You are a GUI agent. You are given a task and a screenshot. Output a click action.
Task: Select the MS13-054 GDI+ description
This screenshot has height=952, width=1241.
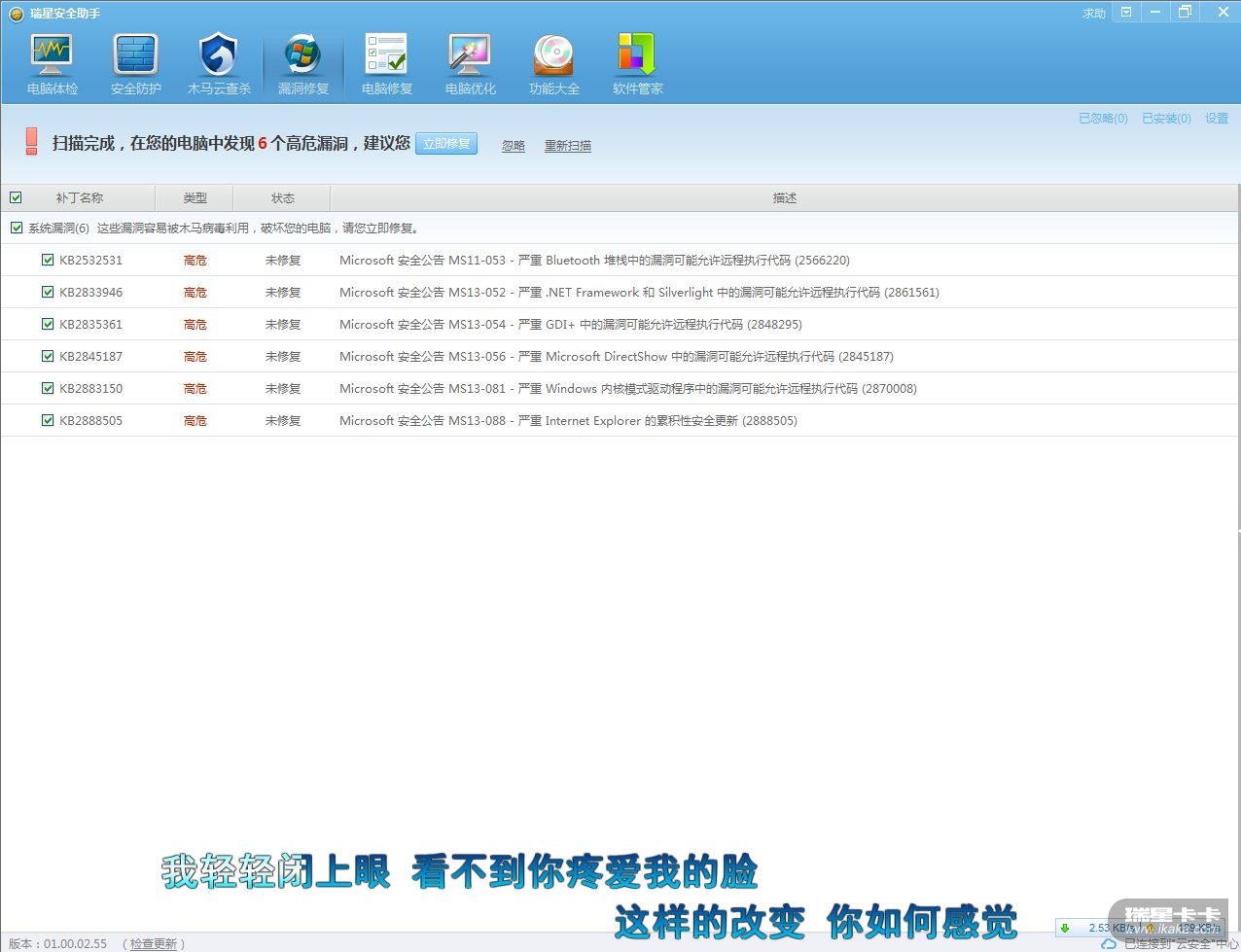click(571, 324)
